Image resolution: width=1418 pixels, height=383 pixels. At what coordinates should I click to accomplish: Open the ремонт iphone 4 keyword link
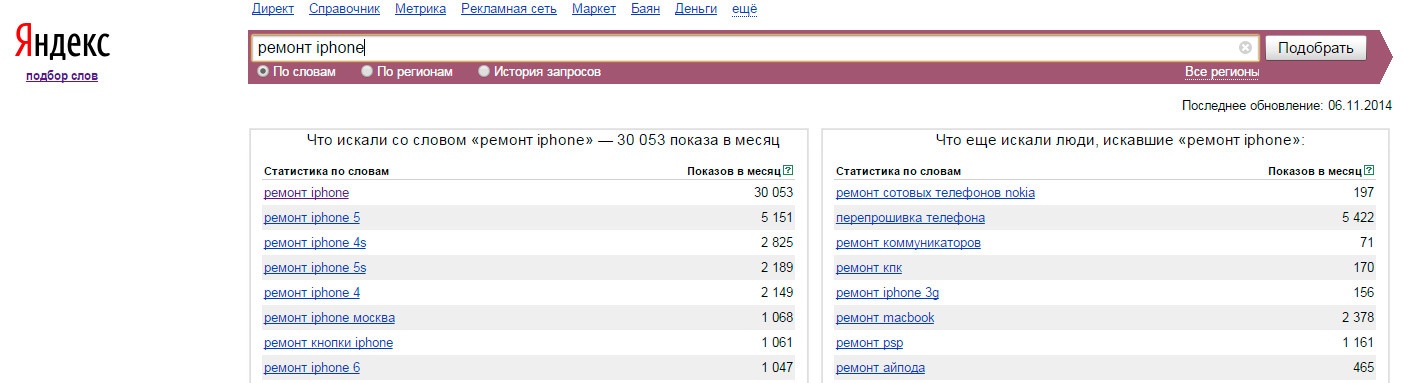pos(312,293)
